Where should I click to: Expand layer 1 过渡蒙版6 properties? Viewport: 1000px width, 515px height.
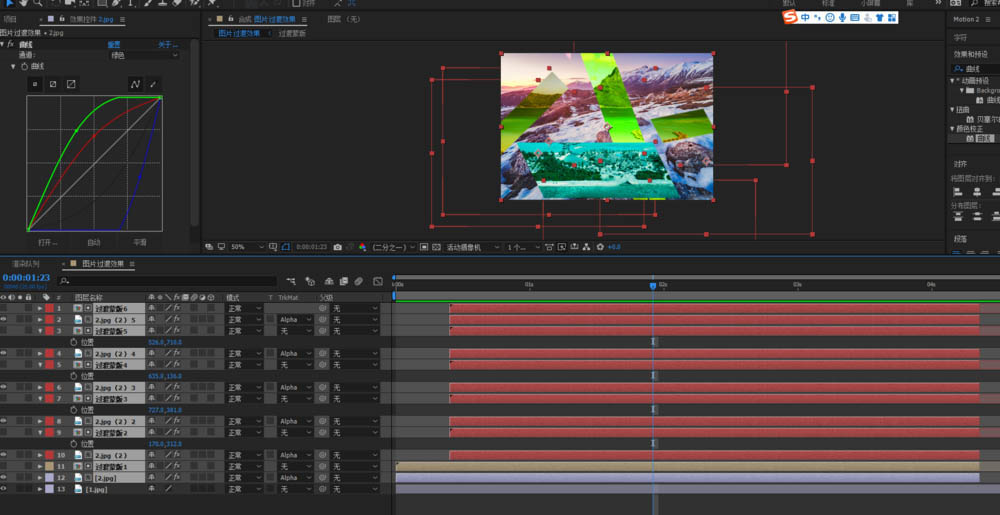click(x=40, y=308)
